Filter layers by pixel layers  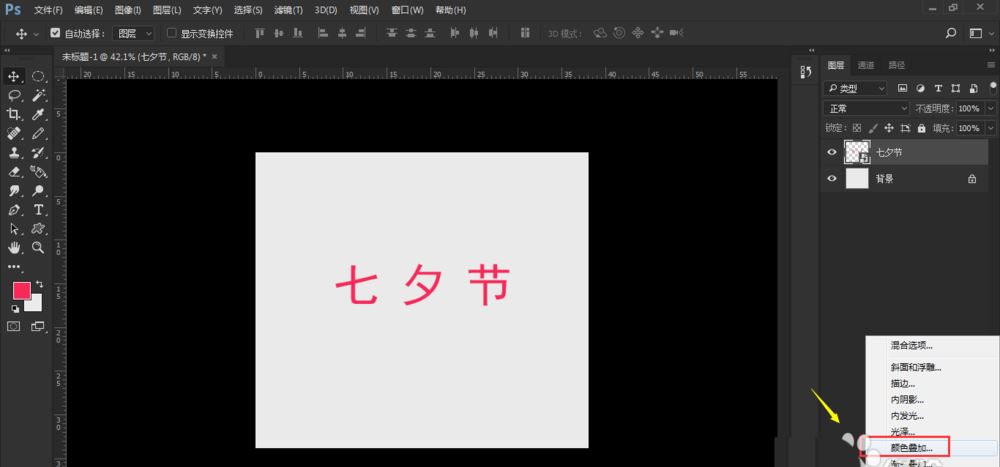tap(902, 88)
